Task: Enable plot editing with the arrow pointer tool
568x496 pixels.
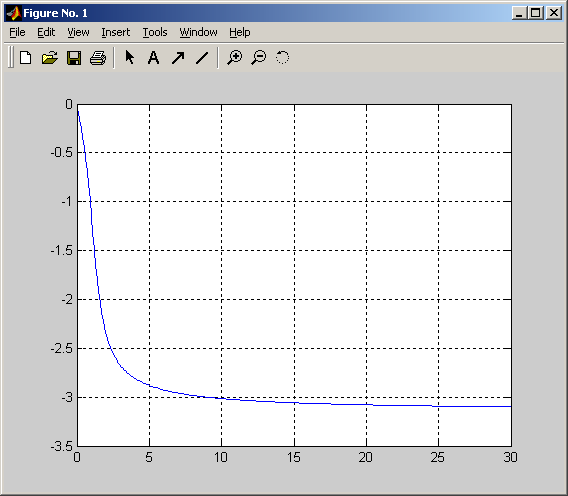Action: click(x=129, y=57)
